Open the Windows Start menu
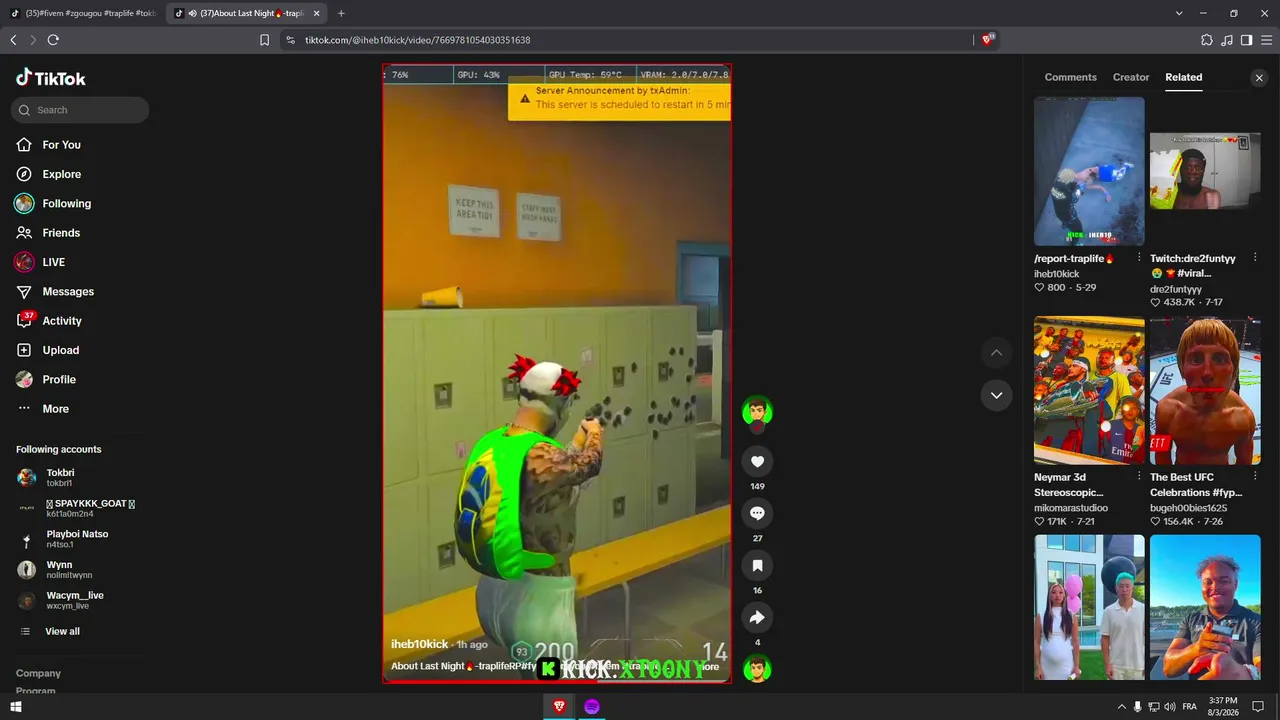Viewport: 1280px width, 720px height. (15, 707)
